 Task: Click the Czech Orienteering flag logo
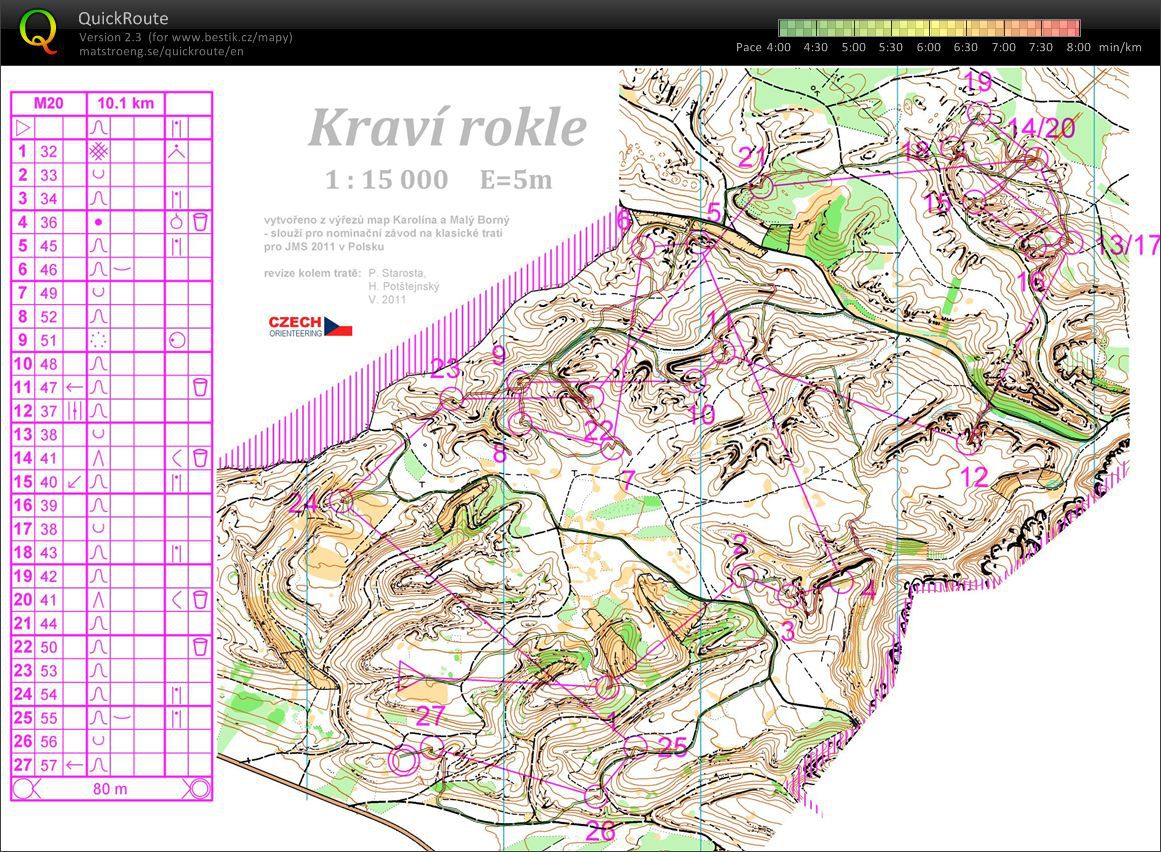[310, 326]
